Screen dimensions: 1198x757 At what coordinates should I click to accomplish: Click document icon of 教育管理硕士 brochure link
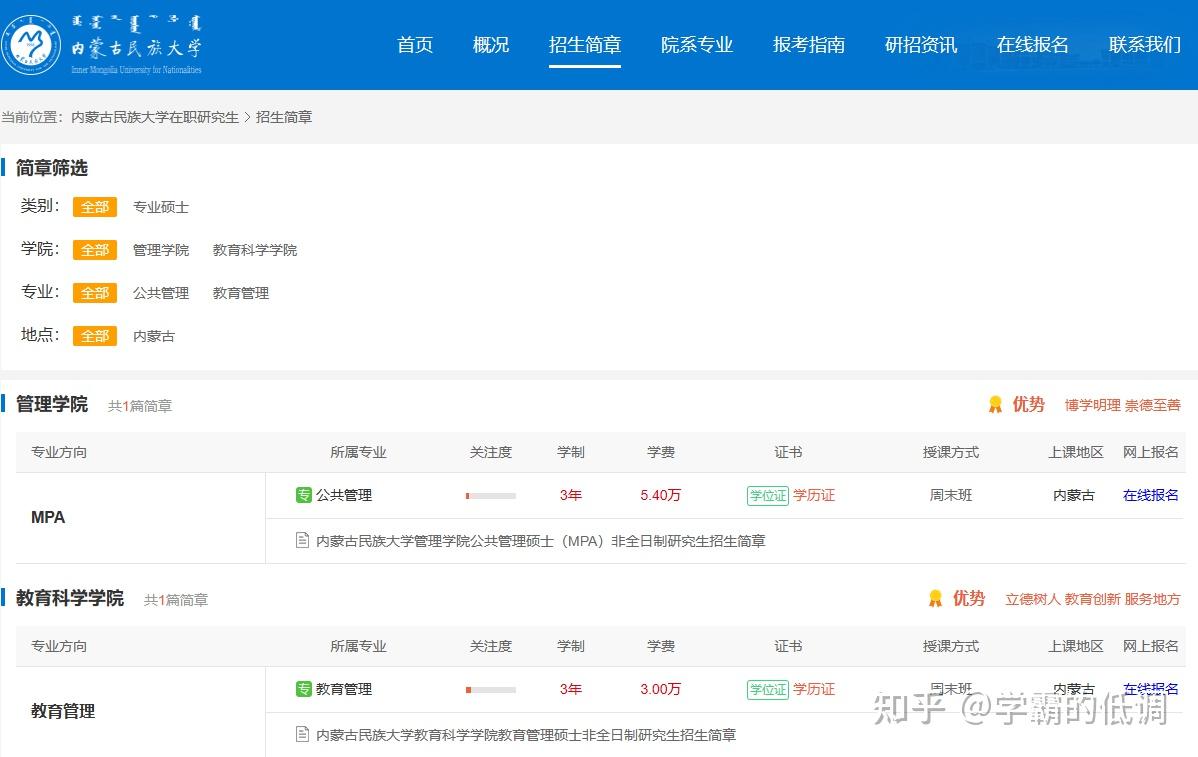click(x=303, y=735)
